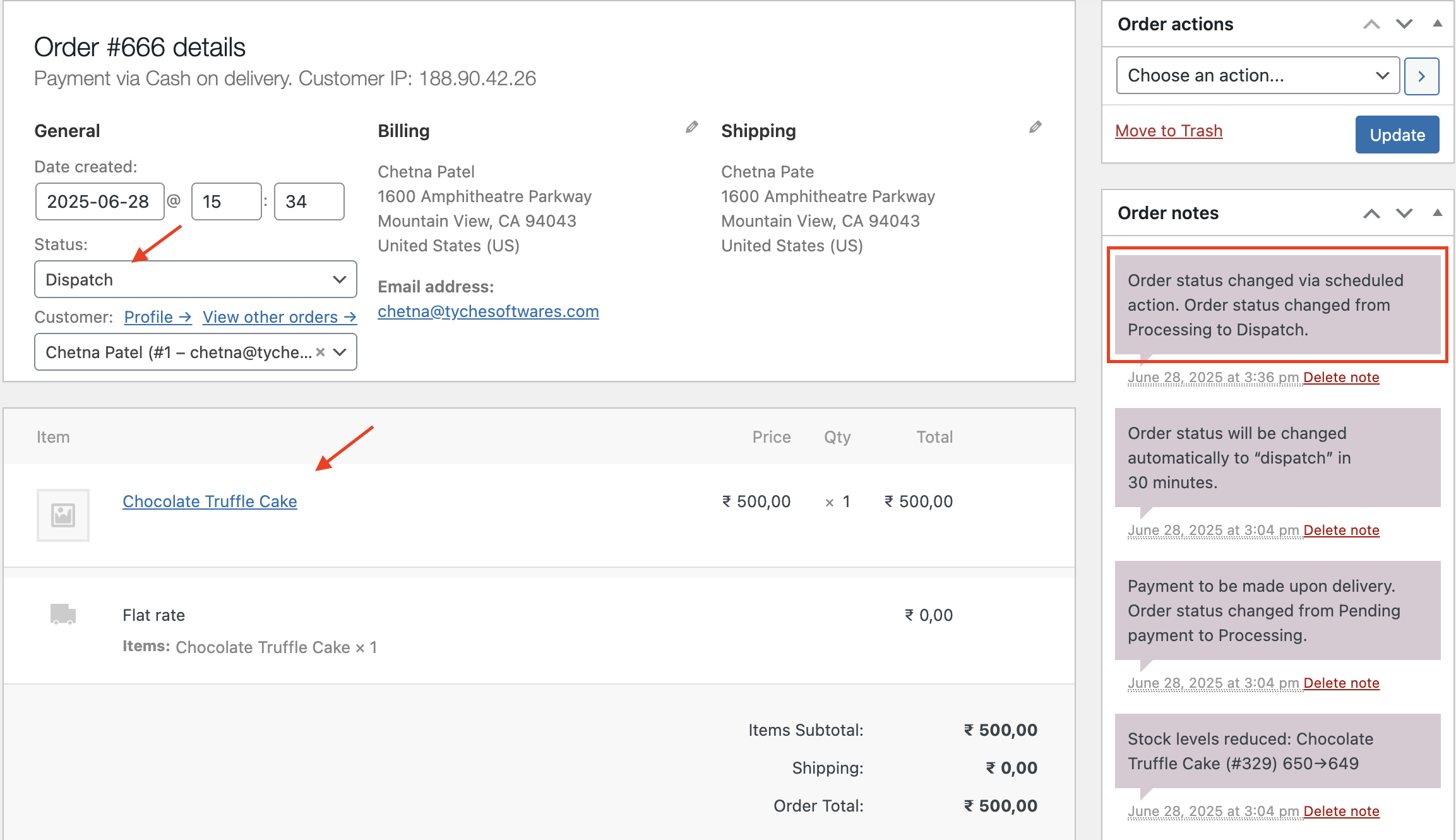Click the product placeholder thumbnail image
Viewport: 1456px width, 840px height.
click(63, 515)
